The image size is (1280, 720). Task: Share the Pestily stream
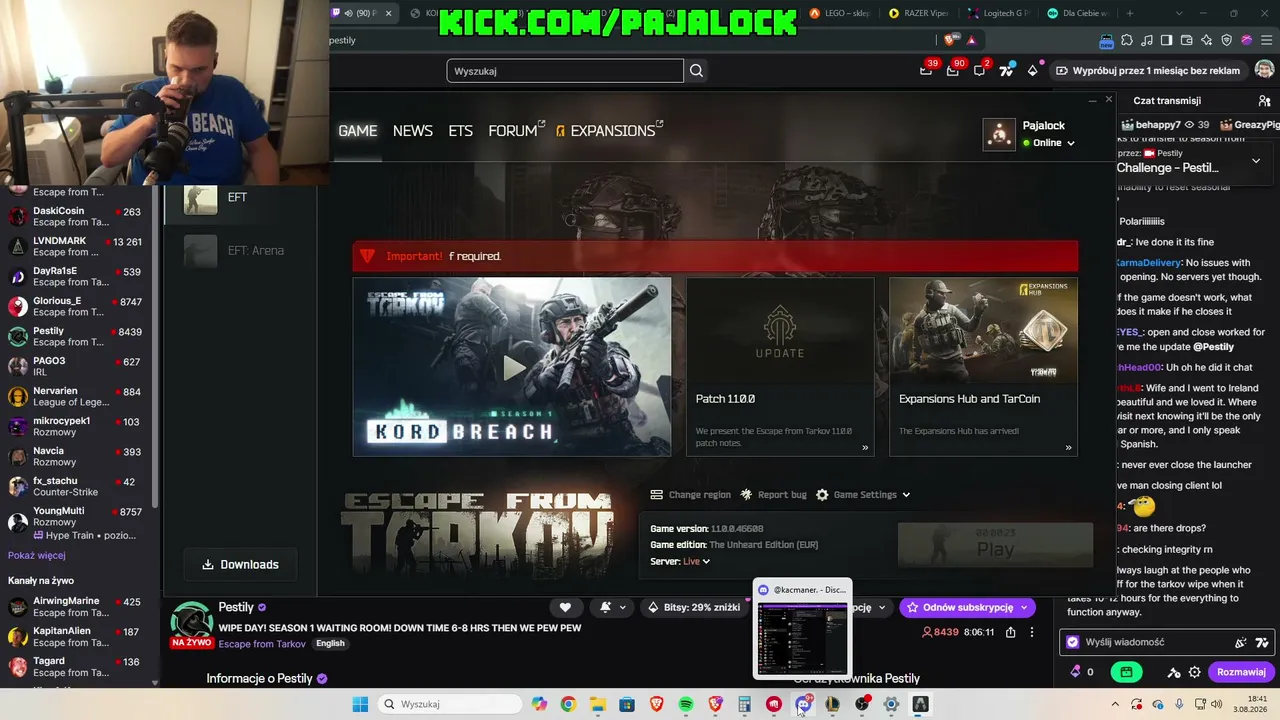[x=1011, y=632]
